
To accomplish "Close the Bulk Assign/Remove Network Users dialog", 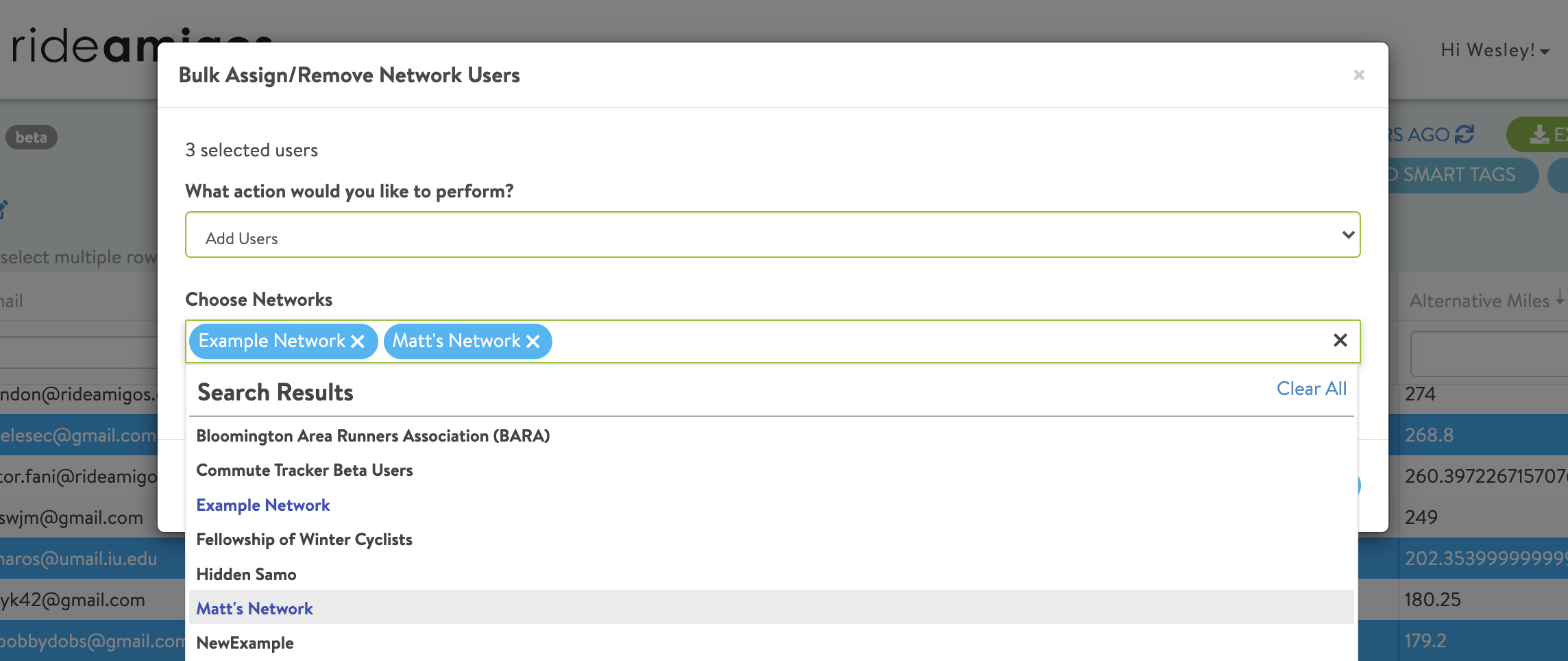I will [x=1359, y=75].
